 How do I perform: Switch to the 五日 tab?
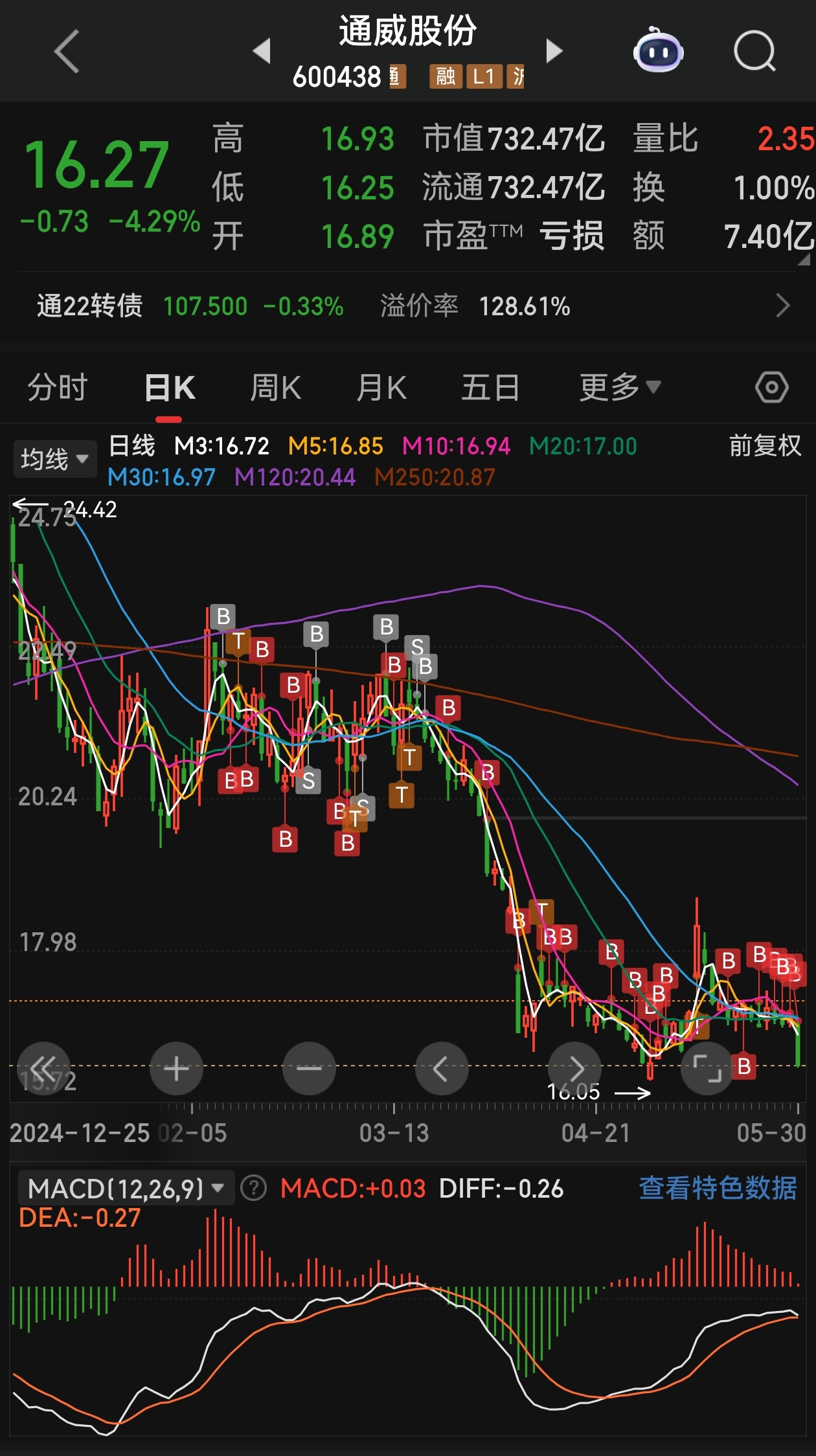pyautogui.click(x=490, y=388)
